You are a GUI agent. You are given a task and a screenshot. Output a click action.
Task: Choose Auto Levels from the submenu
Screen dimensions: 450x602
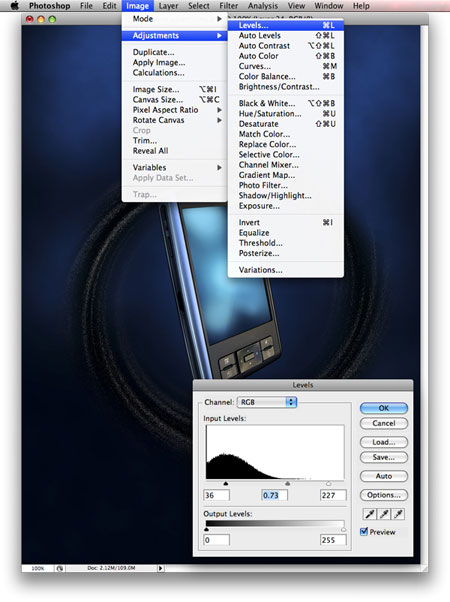click(x=286, y=36)
